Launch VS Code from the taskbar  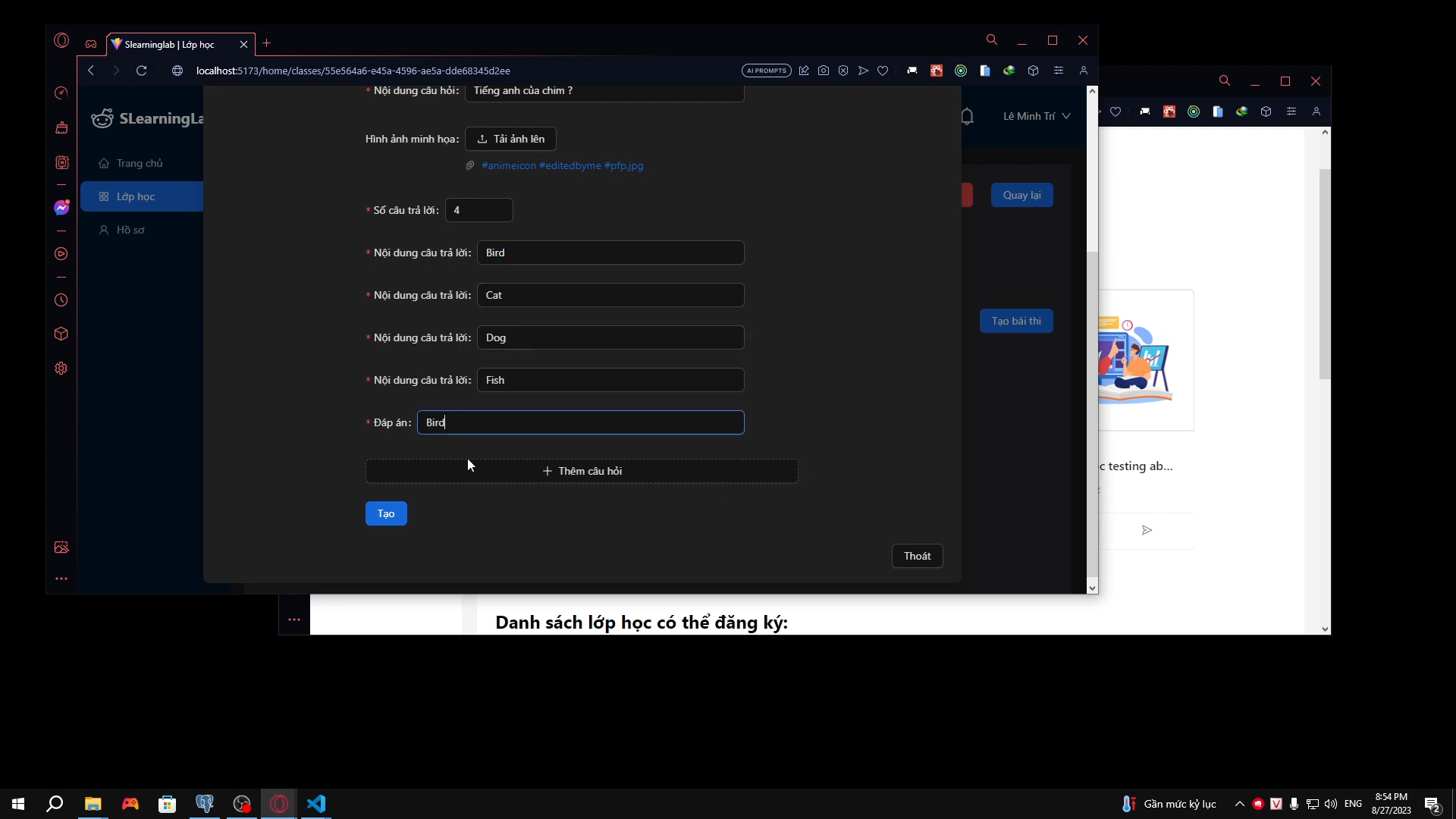pos(316,804)
